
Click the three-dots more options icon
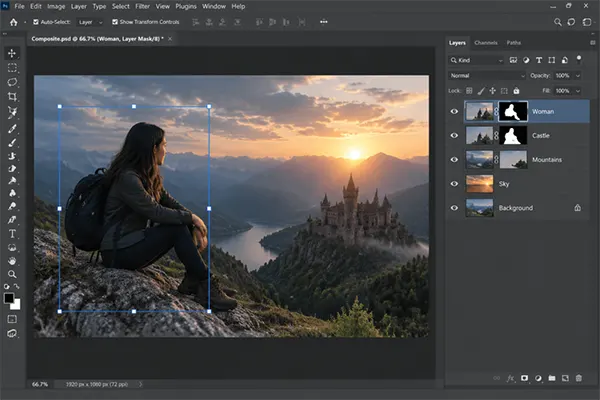[x=324, y=22]
